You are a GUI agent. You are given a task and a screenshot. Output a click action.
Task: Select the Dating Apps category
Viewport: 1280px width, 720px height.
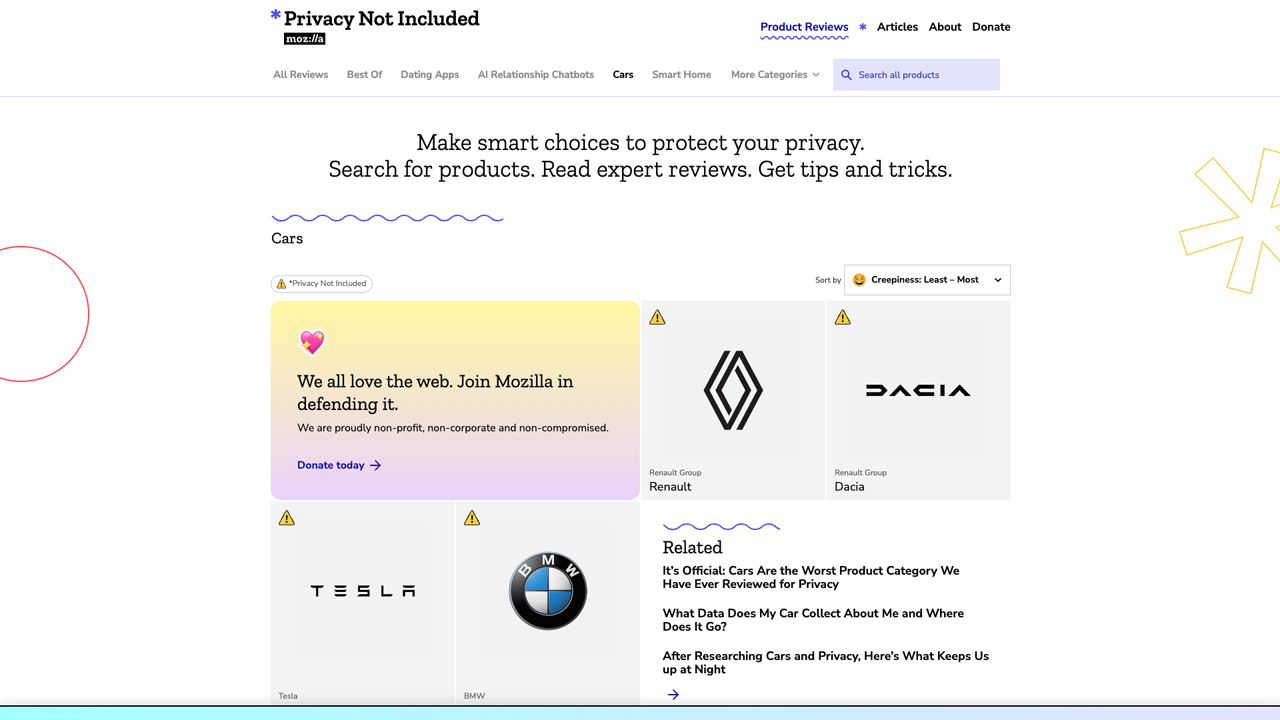click(x=430, y=75)
